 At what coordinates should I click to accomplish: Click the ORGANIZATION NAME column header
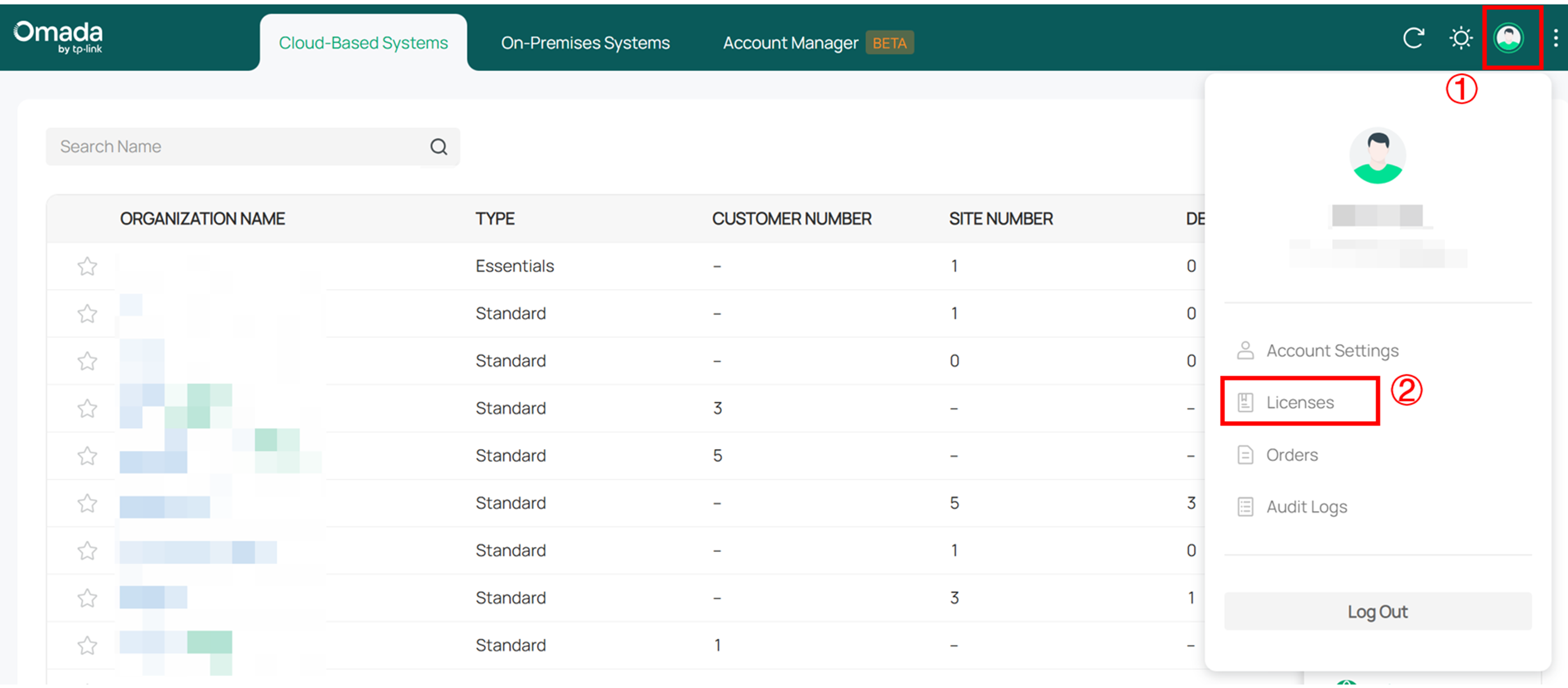203,218
